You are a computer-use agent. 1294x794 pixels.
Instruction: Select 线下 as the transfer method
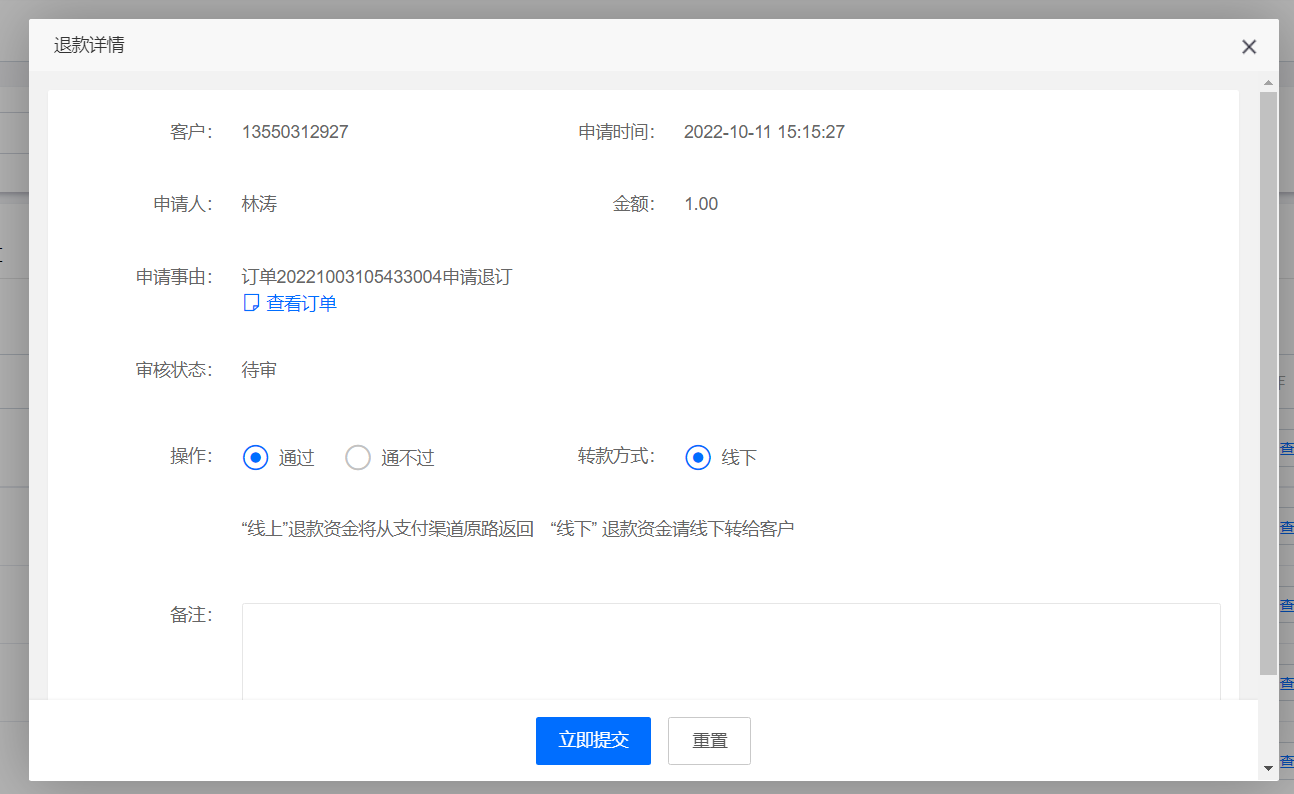click(x=698, y=458)
